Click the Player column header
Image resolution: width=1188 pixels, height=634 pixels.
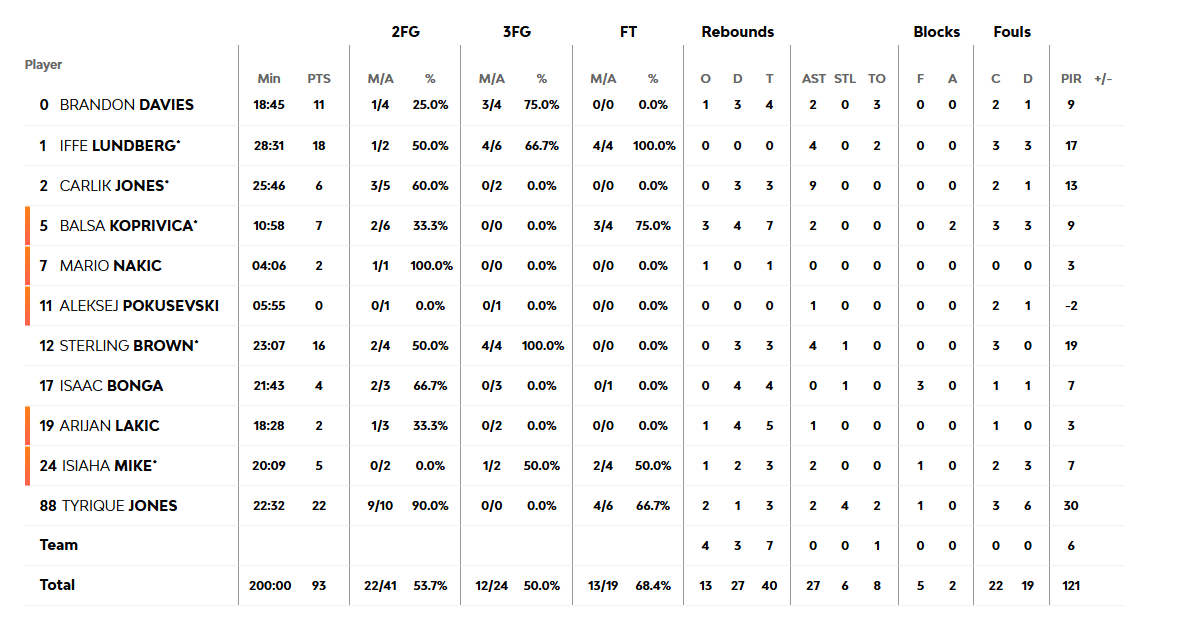(x=43, y=65)
